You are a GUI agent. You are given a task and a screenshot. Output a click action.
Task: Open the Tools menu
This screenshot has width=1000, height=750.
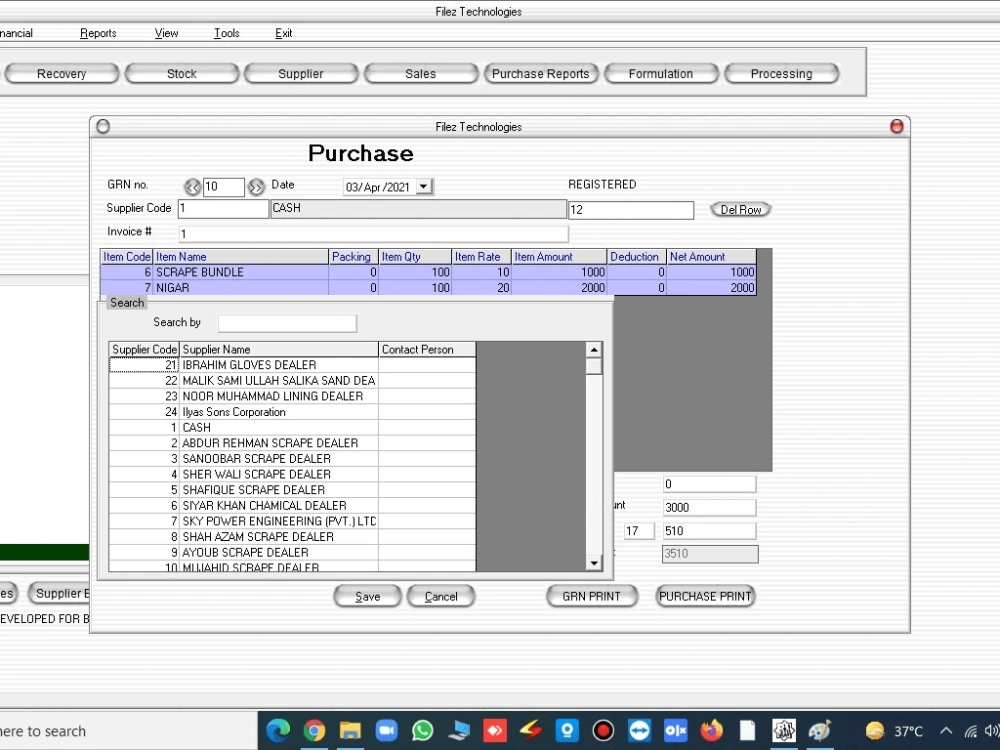point(226,33)
